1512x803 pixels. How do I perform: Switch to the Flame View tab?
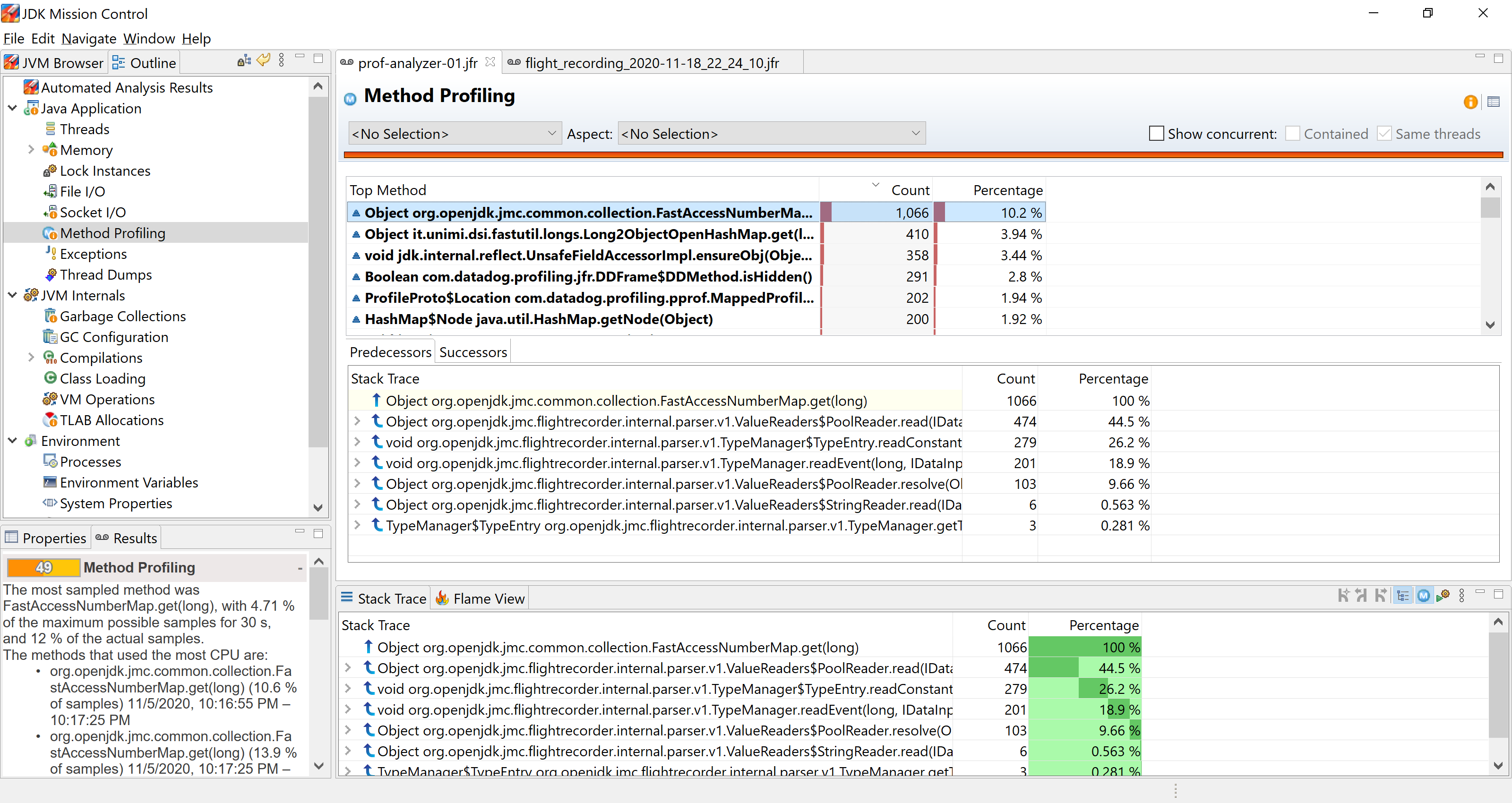(480, 599)
